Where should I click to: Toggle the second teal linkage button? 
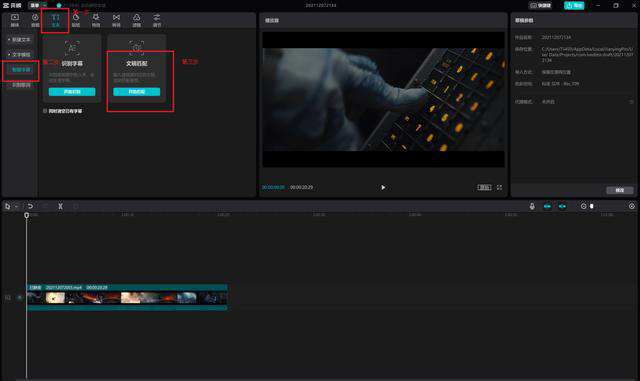click(562, 206)
